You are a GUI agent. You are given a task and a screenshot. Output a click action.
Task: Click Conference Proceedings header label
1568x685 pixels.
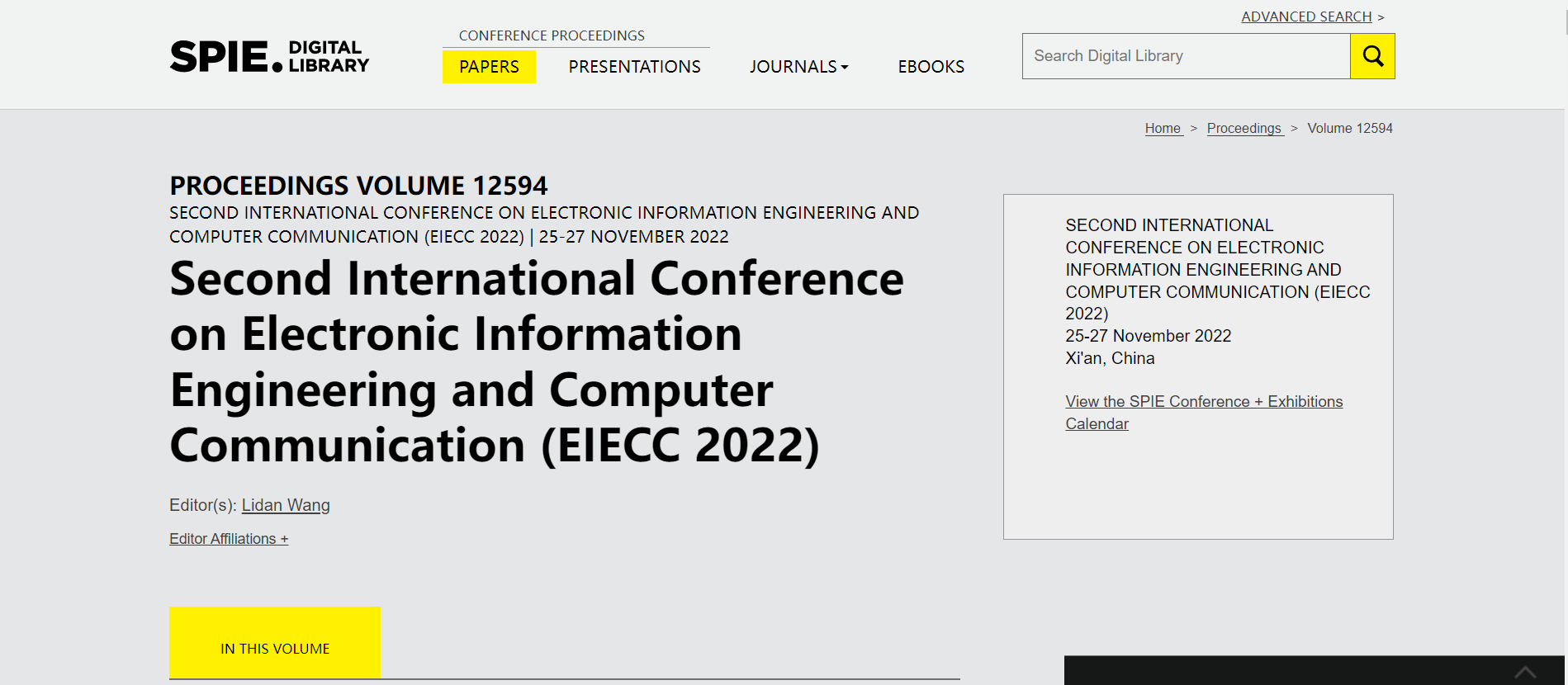coord(552,35)
